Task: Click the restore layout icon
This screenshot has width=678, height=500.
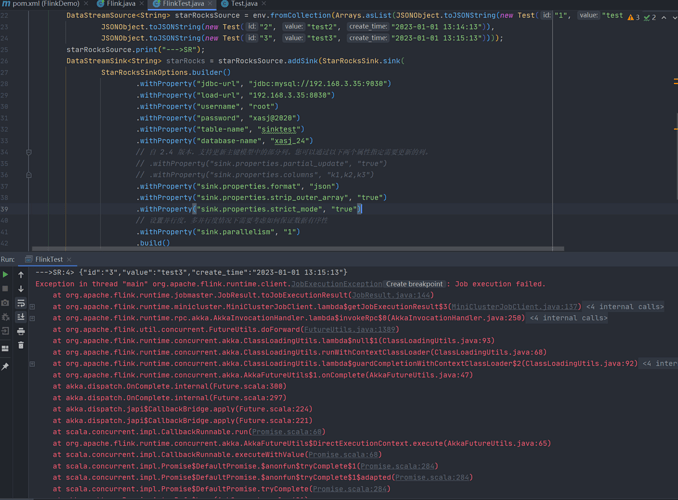Action: click(x=5, y=349)
